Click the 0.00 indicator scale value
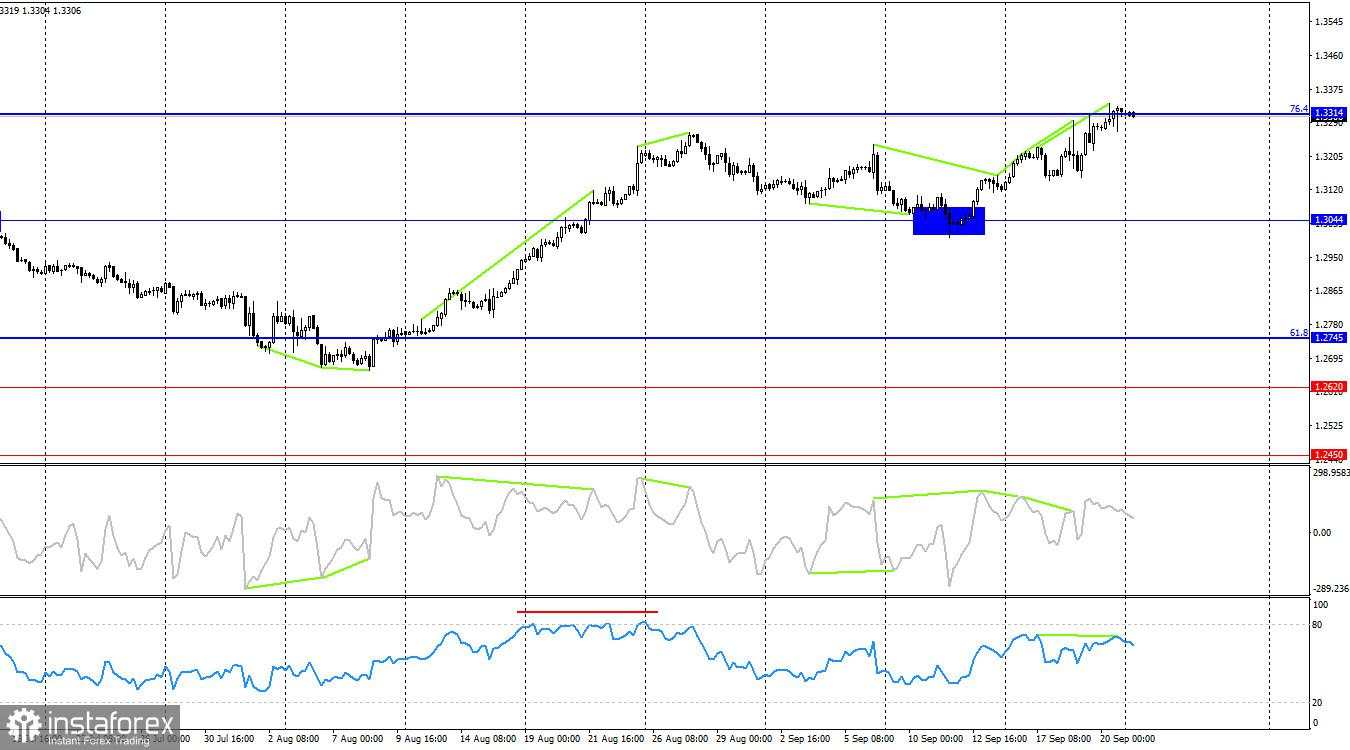Screen dimensions: 1350x750 click(x=1322, y=532)
